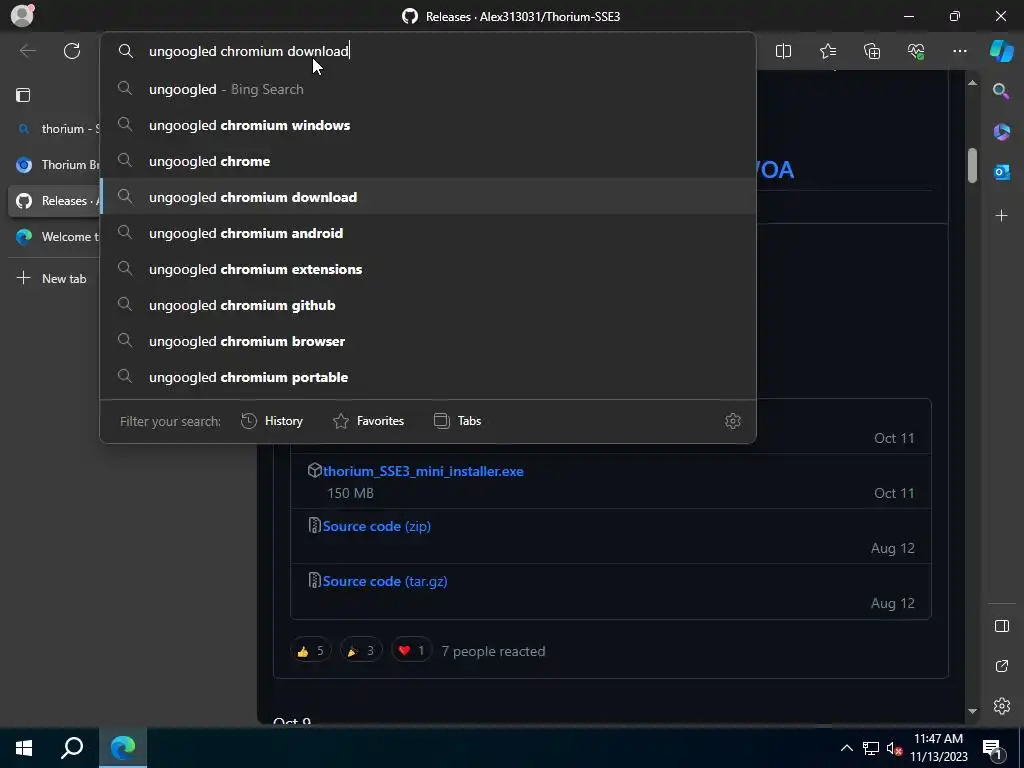Viewport: 1024px width, 768px height.
Task: Filter search by History
Action: tap(272, 421)
